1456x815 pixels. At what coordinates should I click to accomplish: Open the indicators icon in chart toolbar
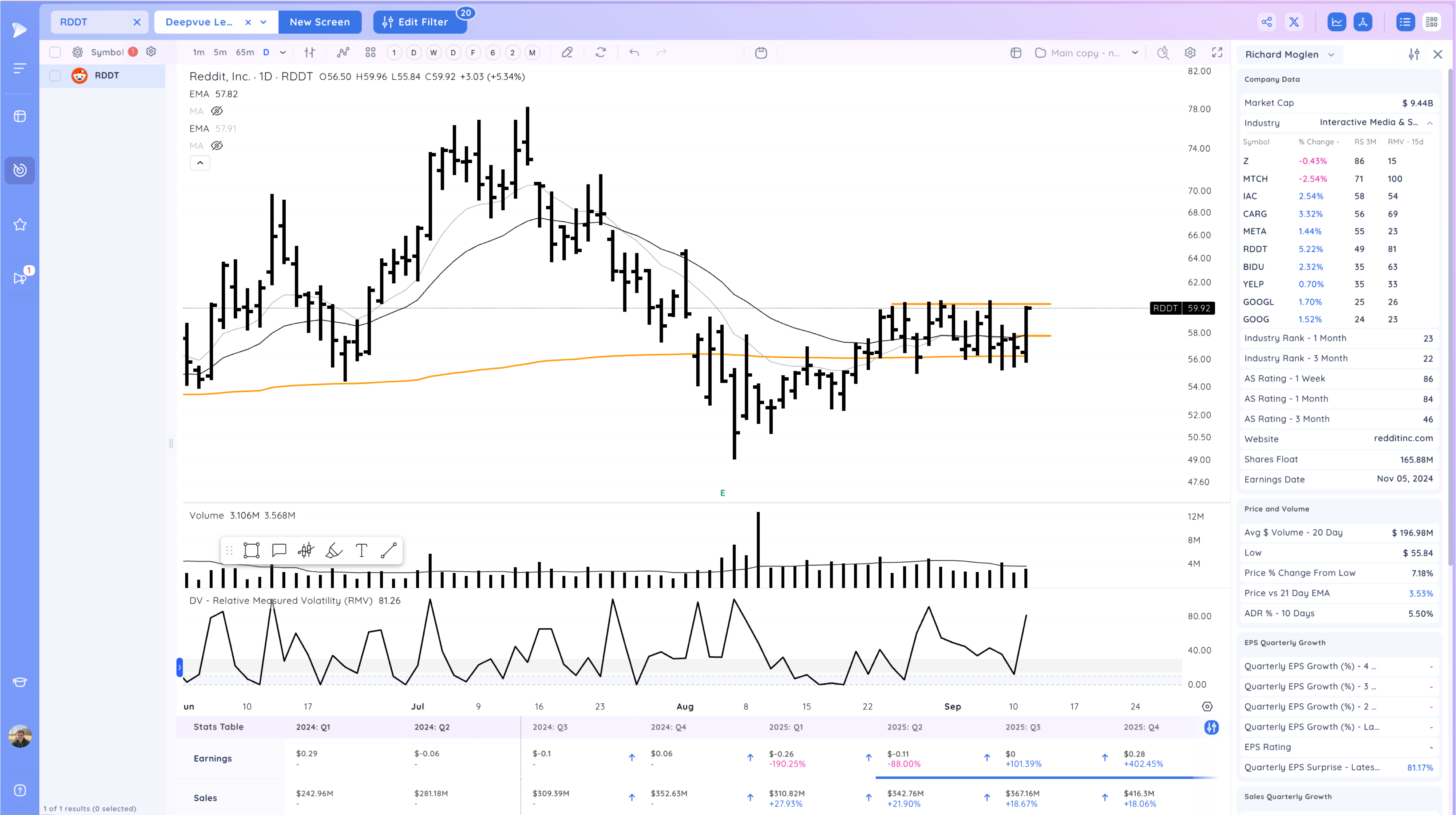(x=343, y=52)
